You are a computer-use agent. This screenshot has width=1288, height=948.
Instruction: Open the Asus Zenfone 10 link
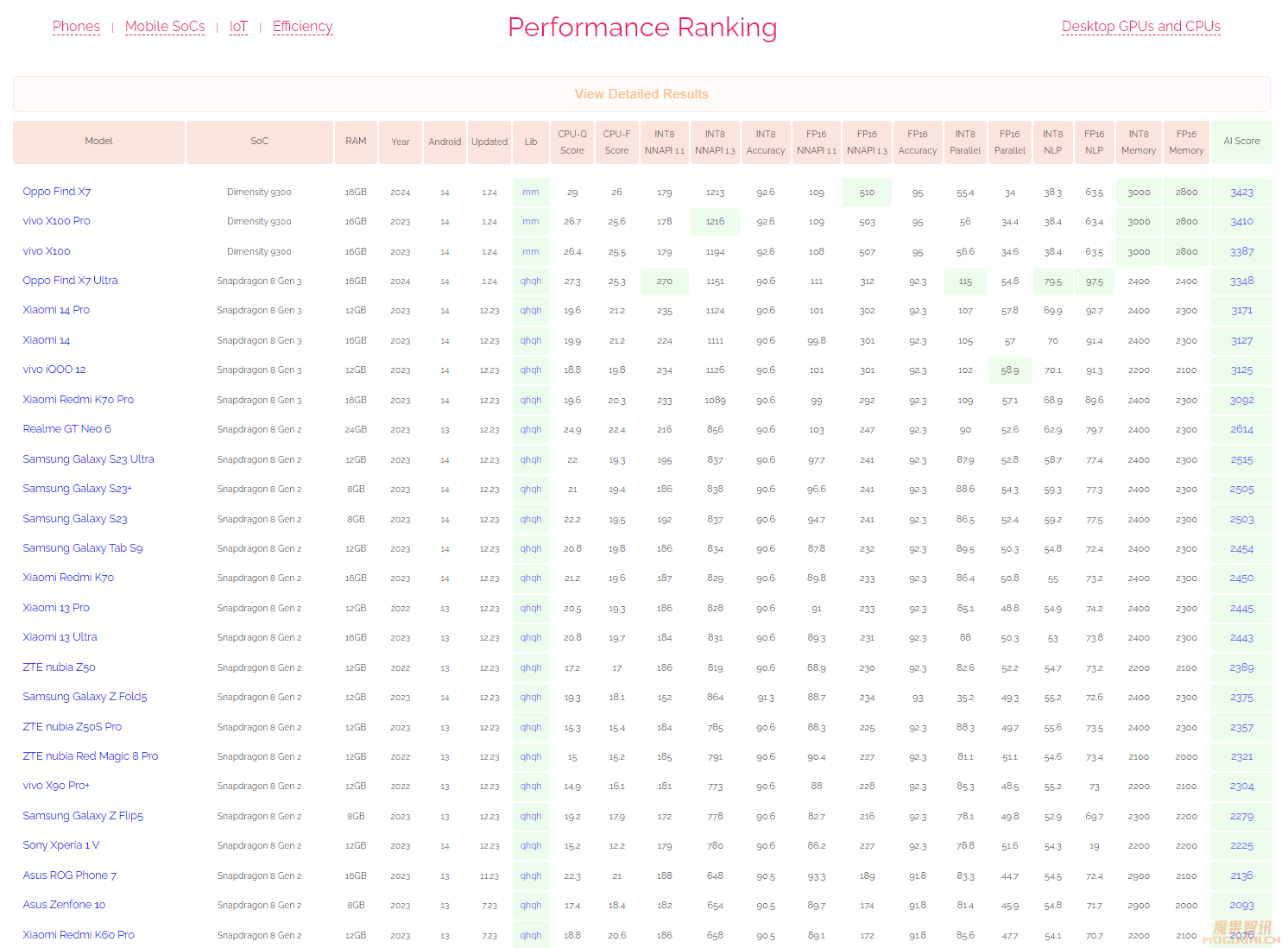click(x=64, y=905)
